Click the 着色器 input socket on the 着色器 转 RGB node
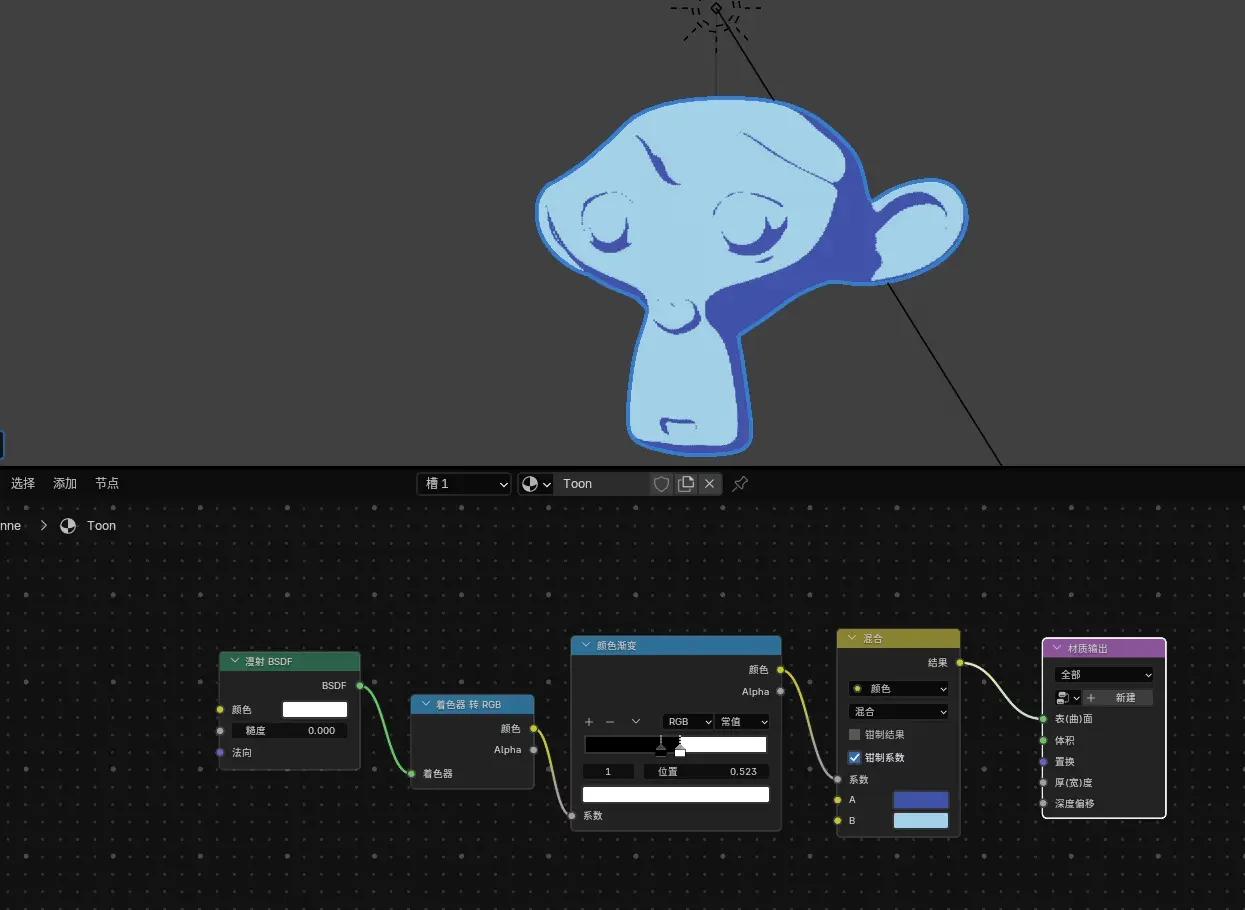 [x=411, y=773]
